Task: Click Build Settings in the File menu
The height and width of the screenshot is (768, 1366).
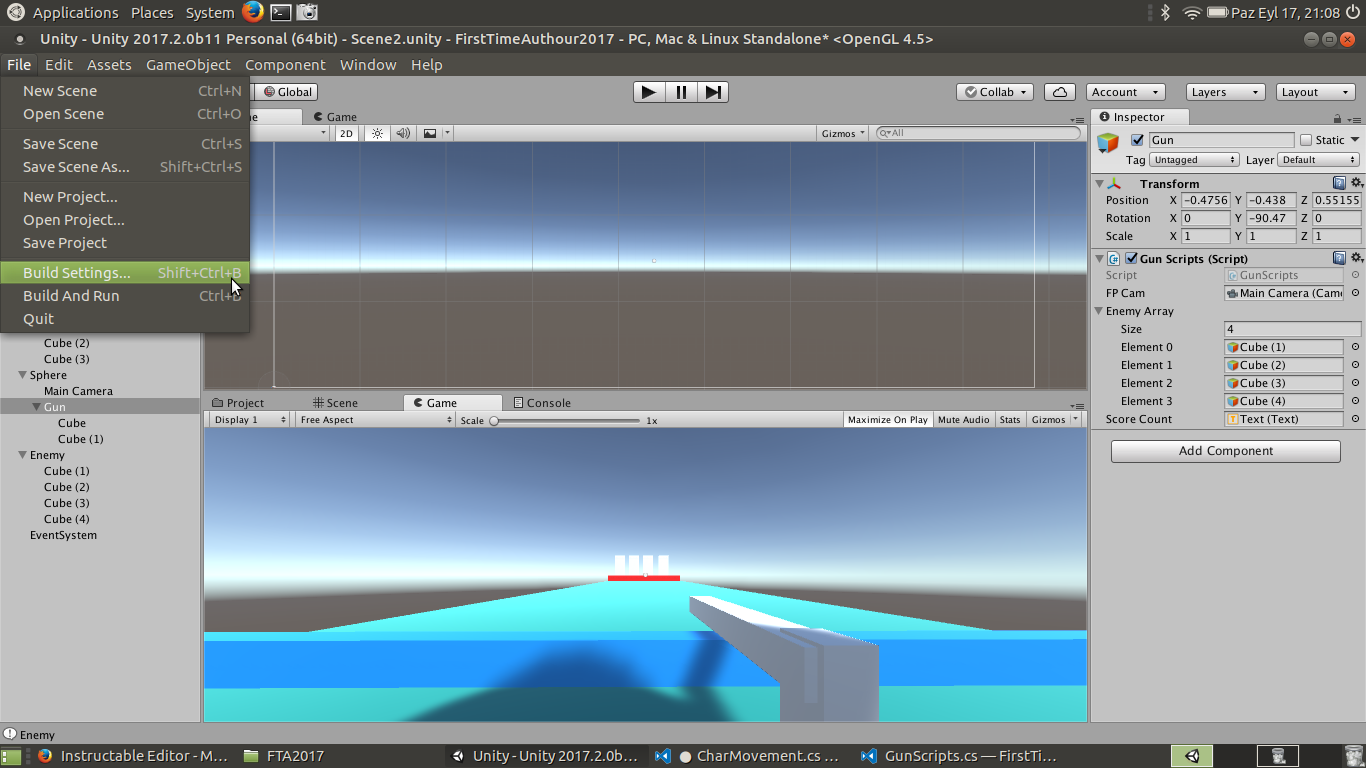Action: click(125, 273)
